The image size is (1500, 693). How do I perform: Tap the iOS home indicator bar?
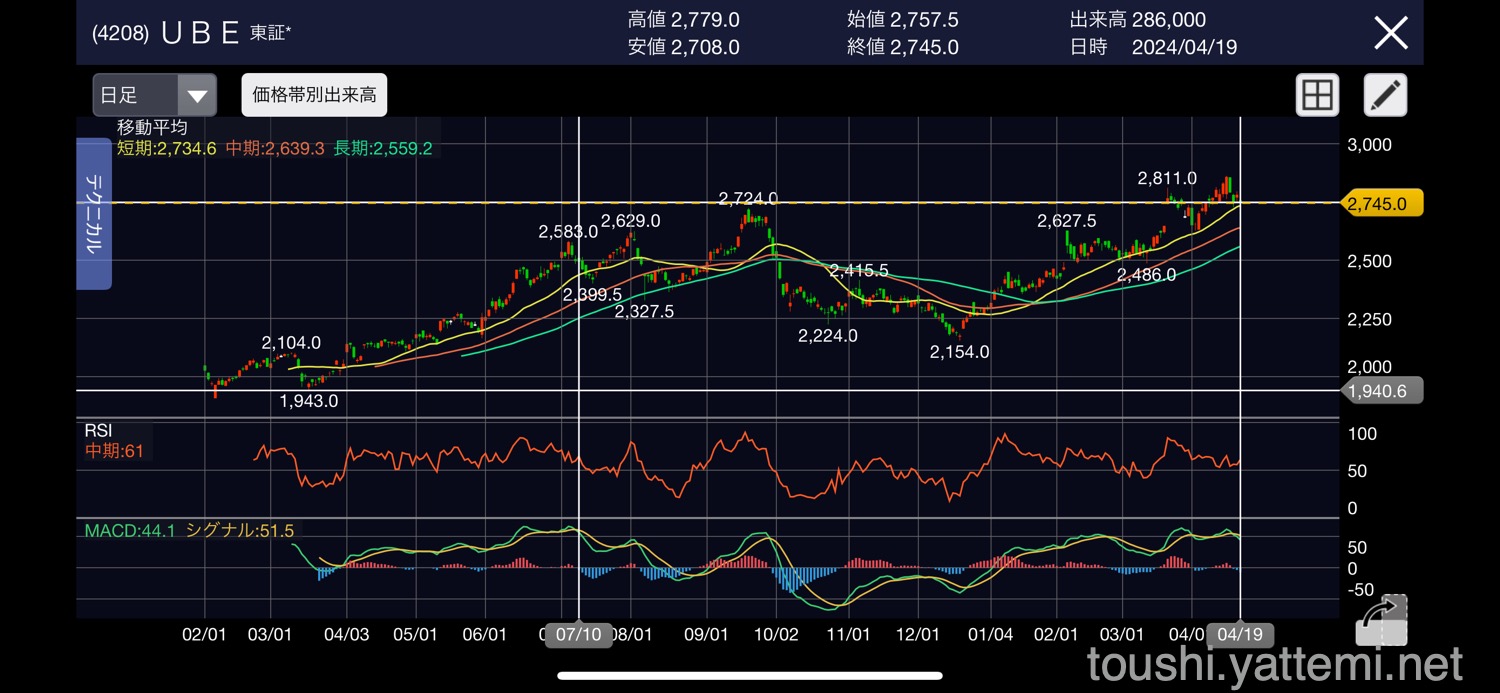(749, 676)
